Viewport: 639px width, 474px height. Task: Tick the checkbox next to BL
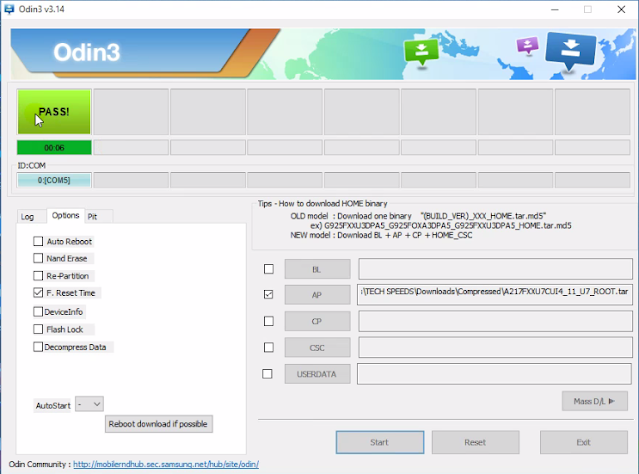(x=269, y=269)
